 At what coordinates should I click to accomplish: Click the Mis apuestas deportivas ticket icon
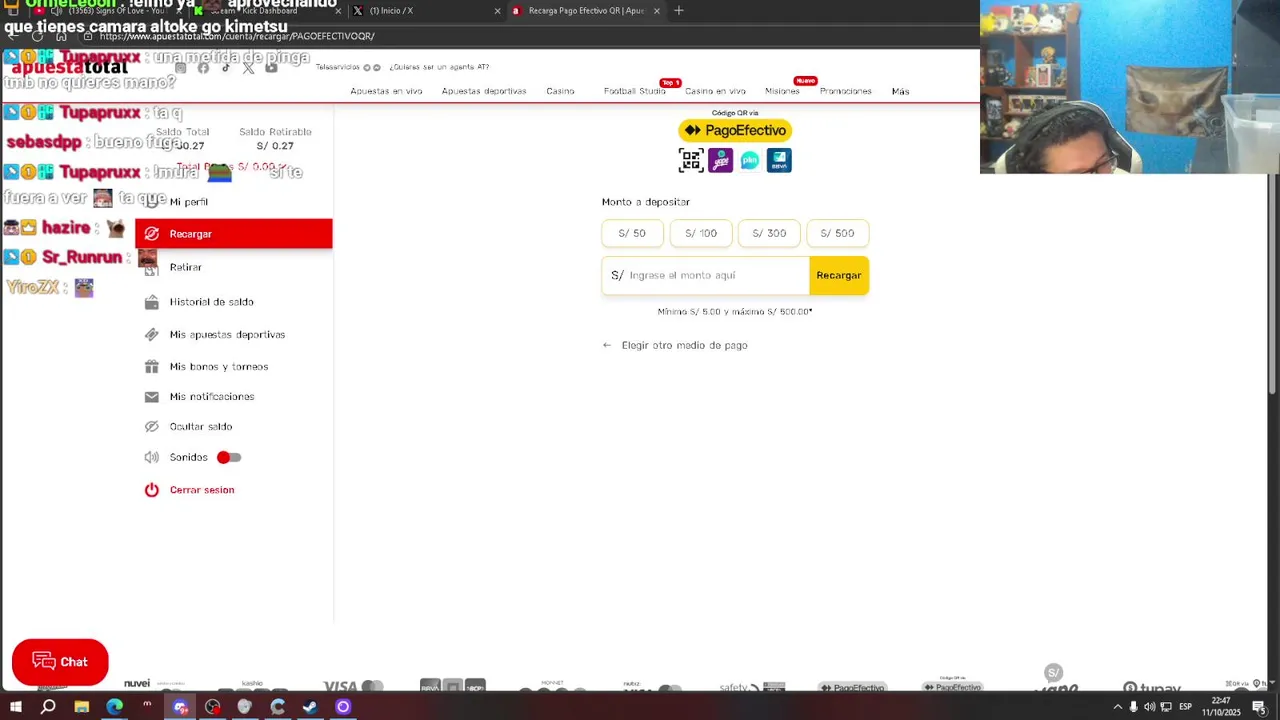click(151, 335)
